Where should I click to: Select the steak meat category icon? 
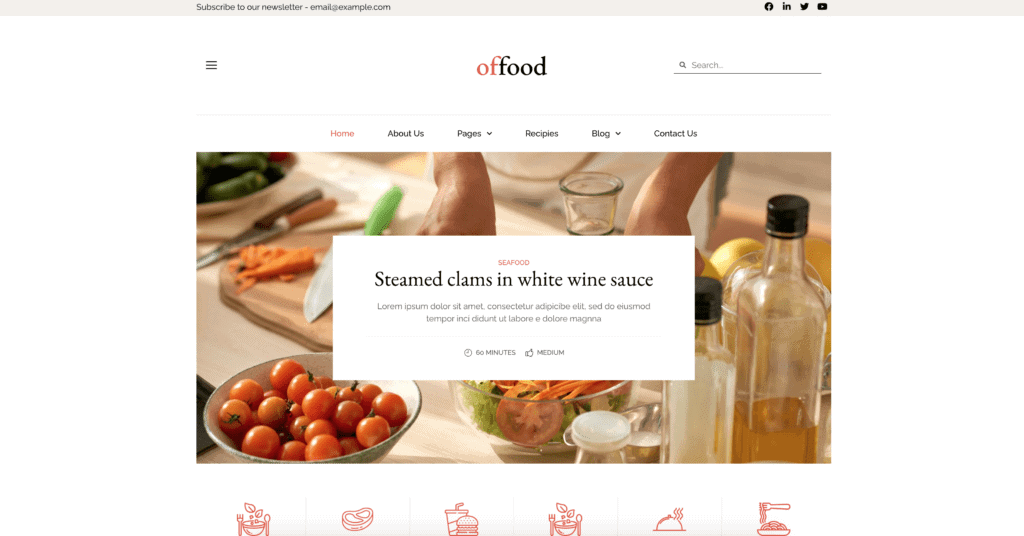pos(358,520)
